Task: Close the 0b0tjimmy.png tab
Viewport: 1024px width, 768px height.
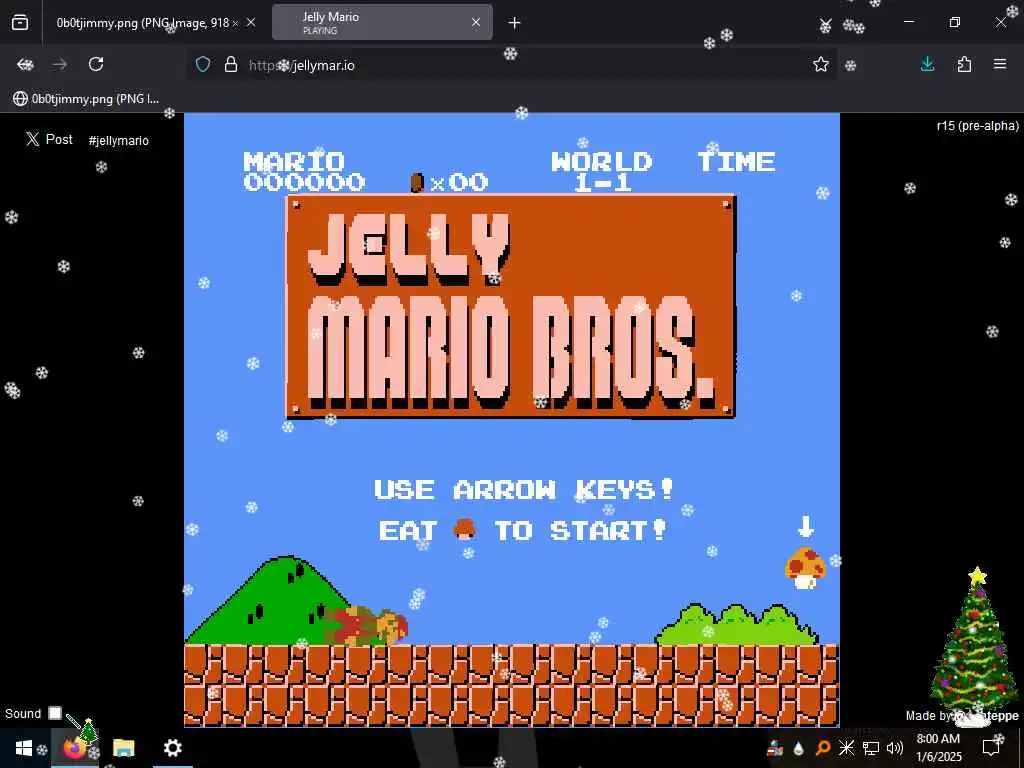Action: [251, 23]
